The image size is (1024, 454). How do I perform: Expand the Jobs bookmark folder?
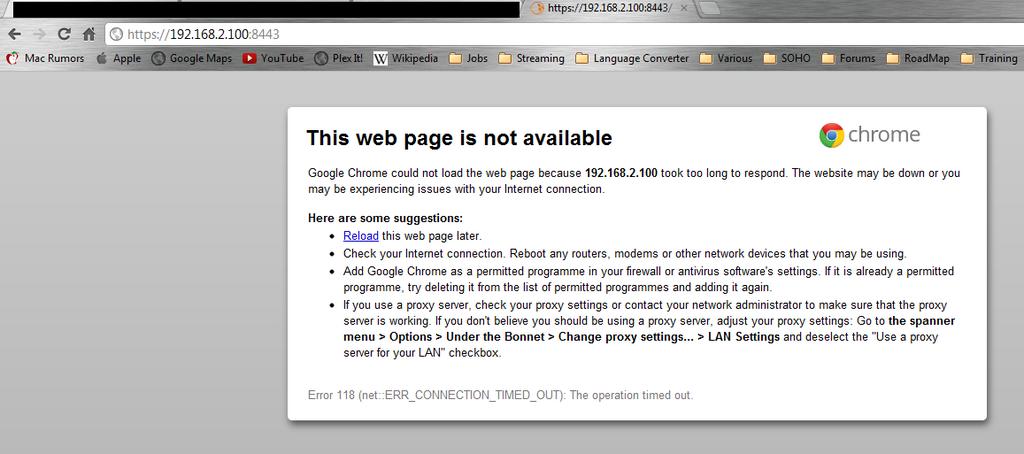(x=468, y=58)
